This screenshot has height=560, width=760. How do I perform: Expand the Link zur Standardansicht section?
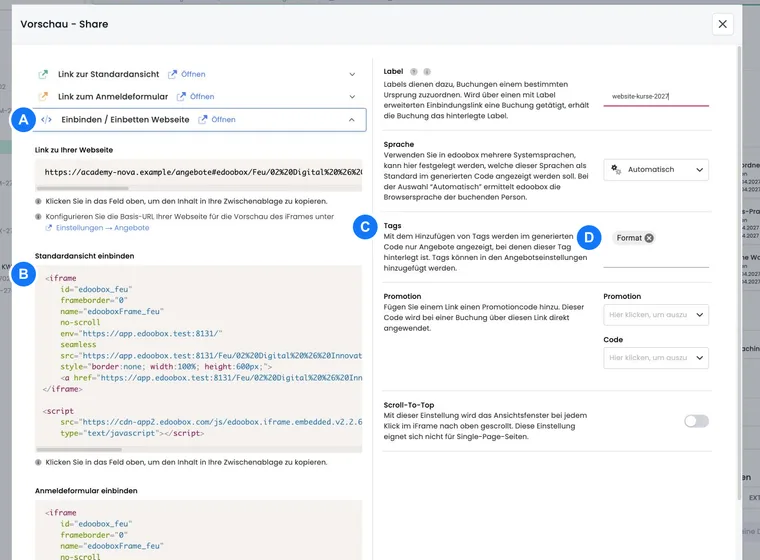(x=352, y=74)
